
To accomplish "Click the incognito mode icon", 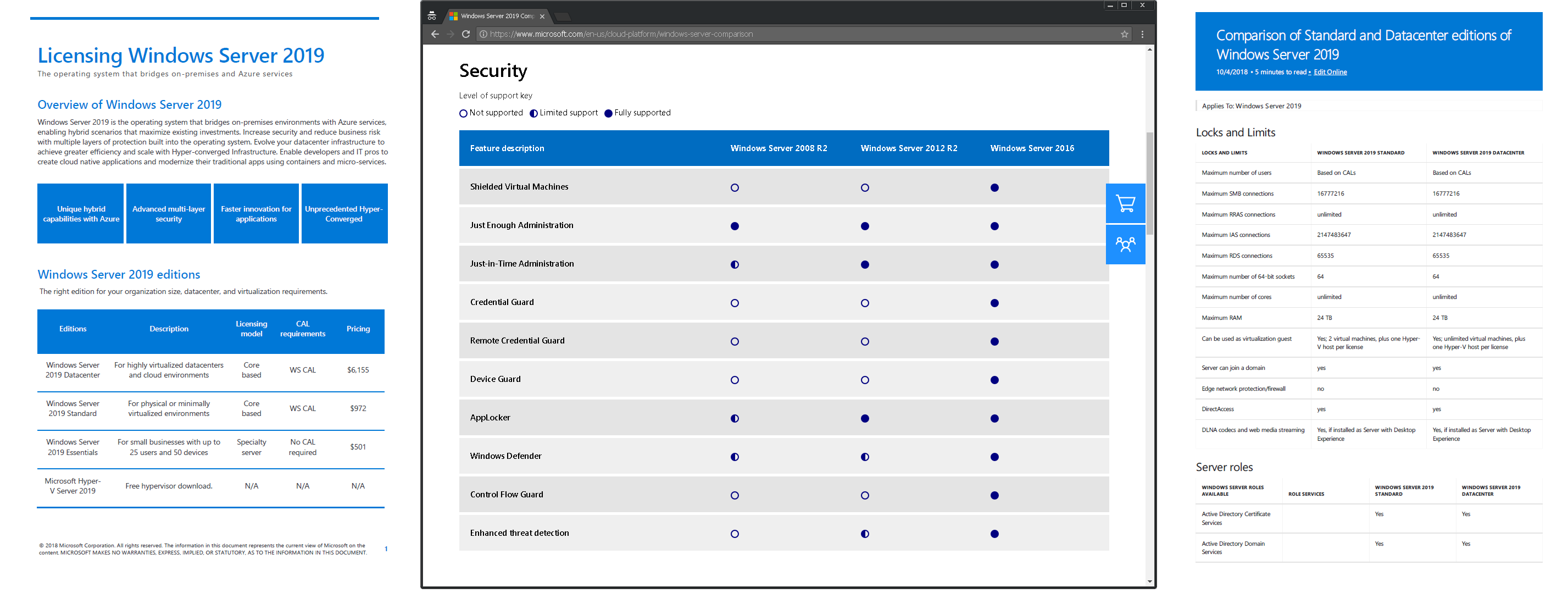I will (432, 16).
